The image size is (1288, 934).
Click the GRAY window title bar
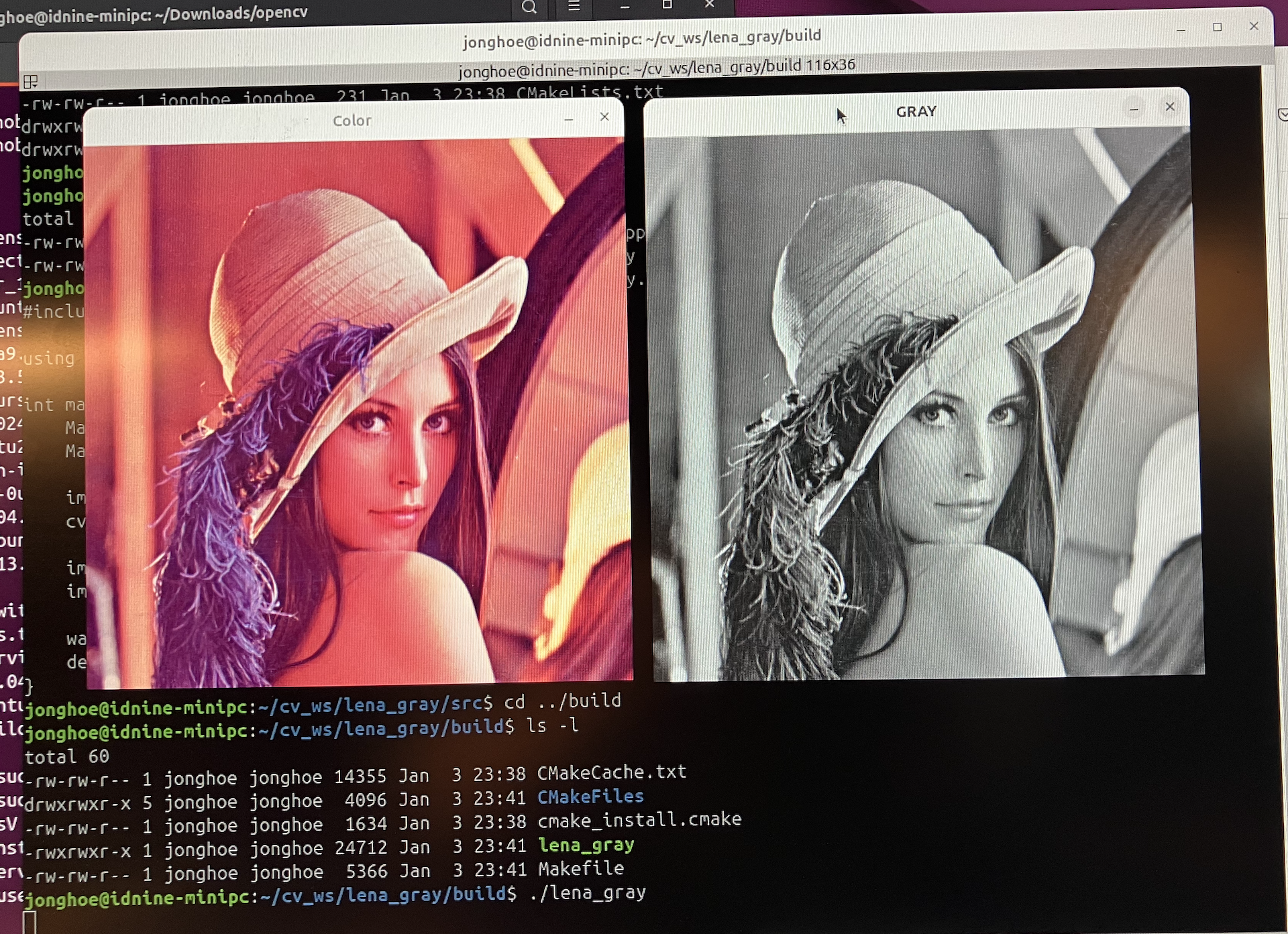coord(916,112)
